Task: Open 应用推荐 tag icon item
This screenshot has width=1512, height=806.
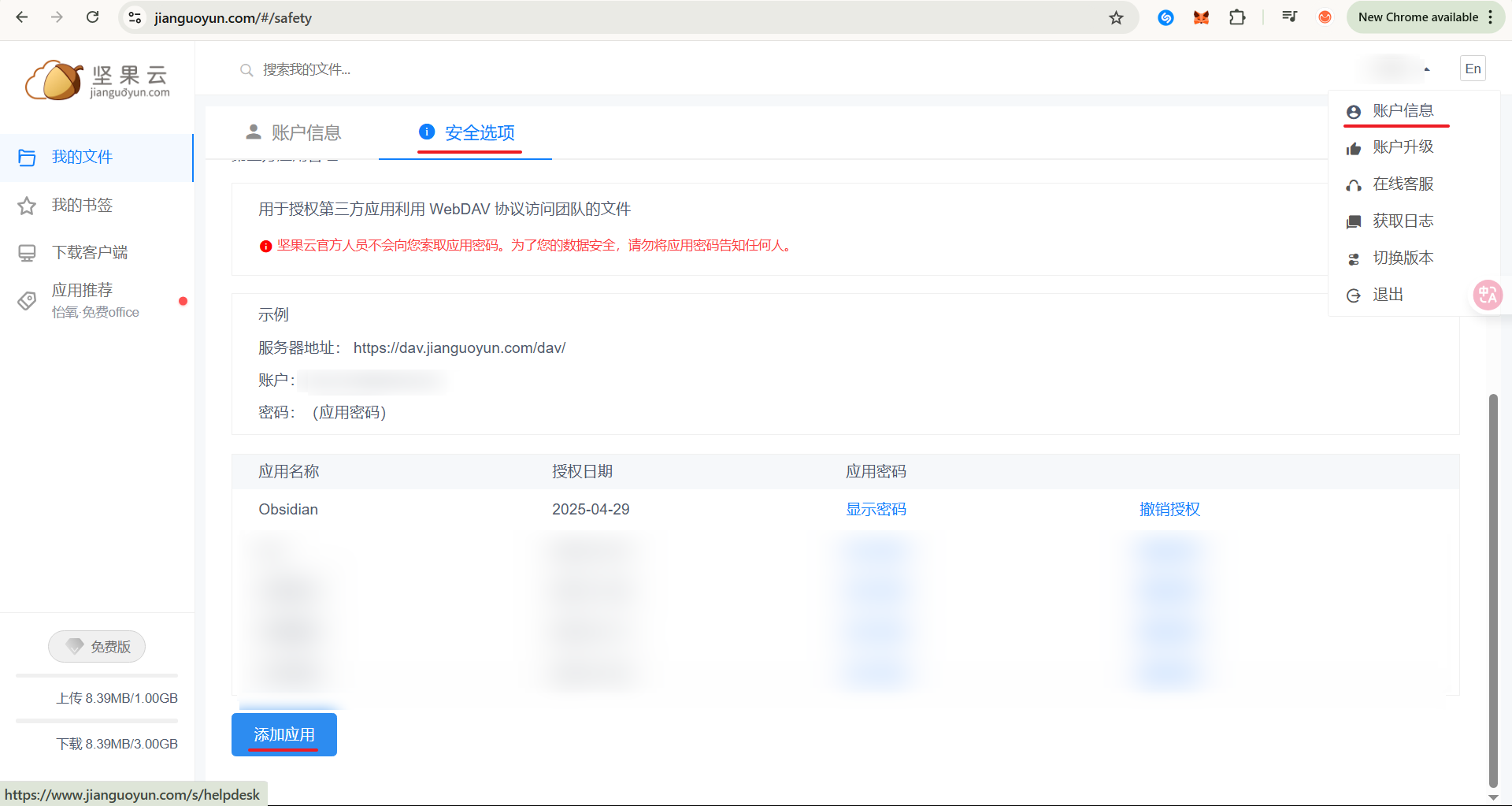Action: pos(27,301)
